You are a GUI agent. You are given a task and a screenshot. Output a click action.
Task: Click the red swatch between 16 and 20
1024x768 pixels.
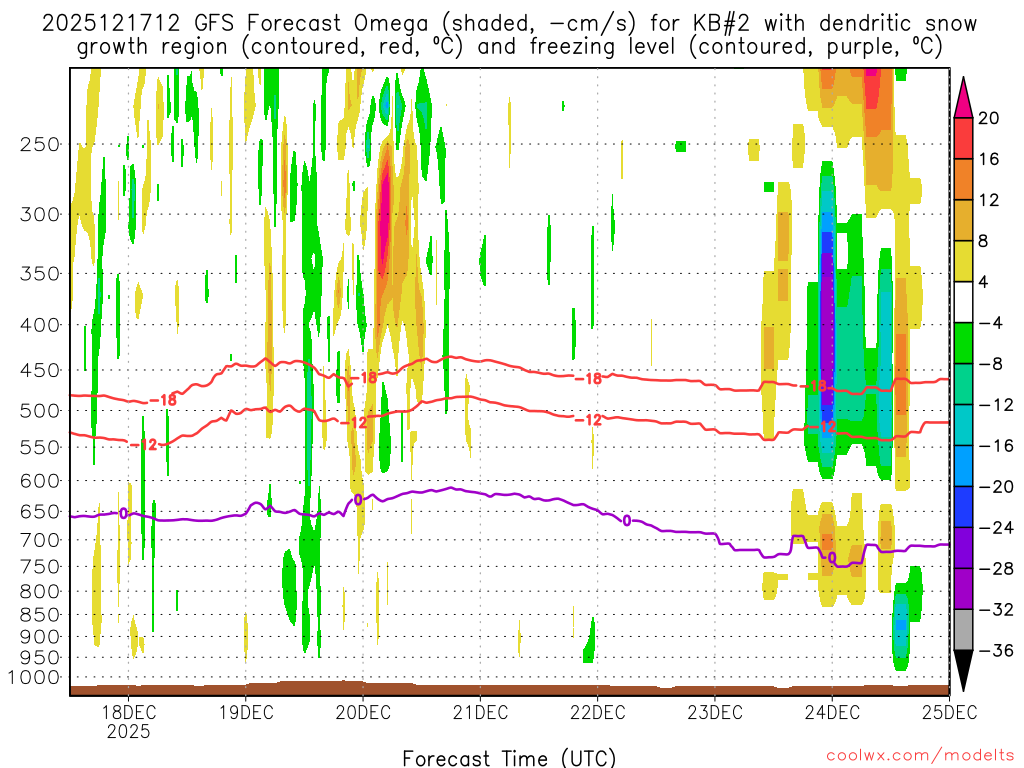(963, 138)
